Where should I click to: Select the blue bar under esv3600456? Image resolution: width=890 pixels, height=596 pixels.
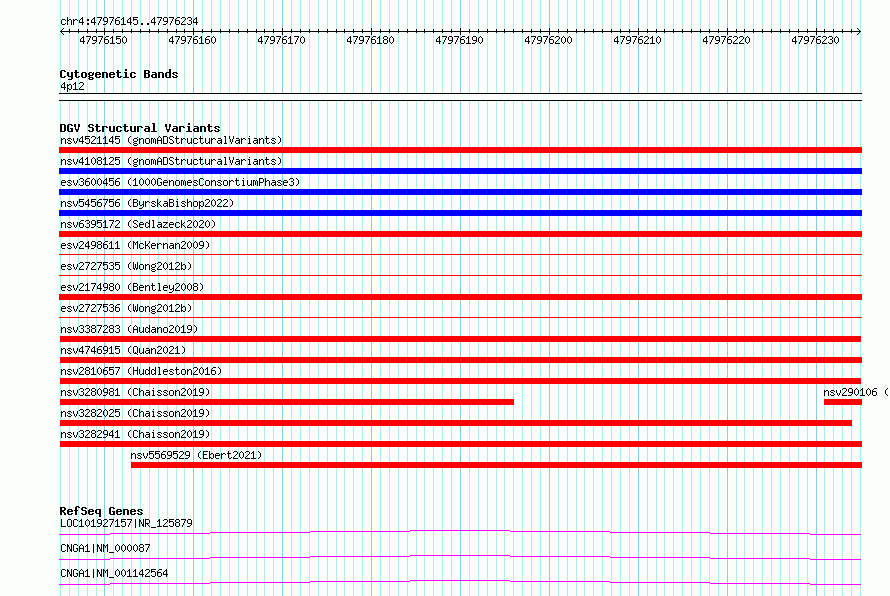pyautogui.click(x=460, y=192)
